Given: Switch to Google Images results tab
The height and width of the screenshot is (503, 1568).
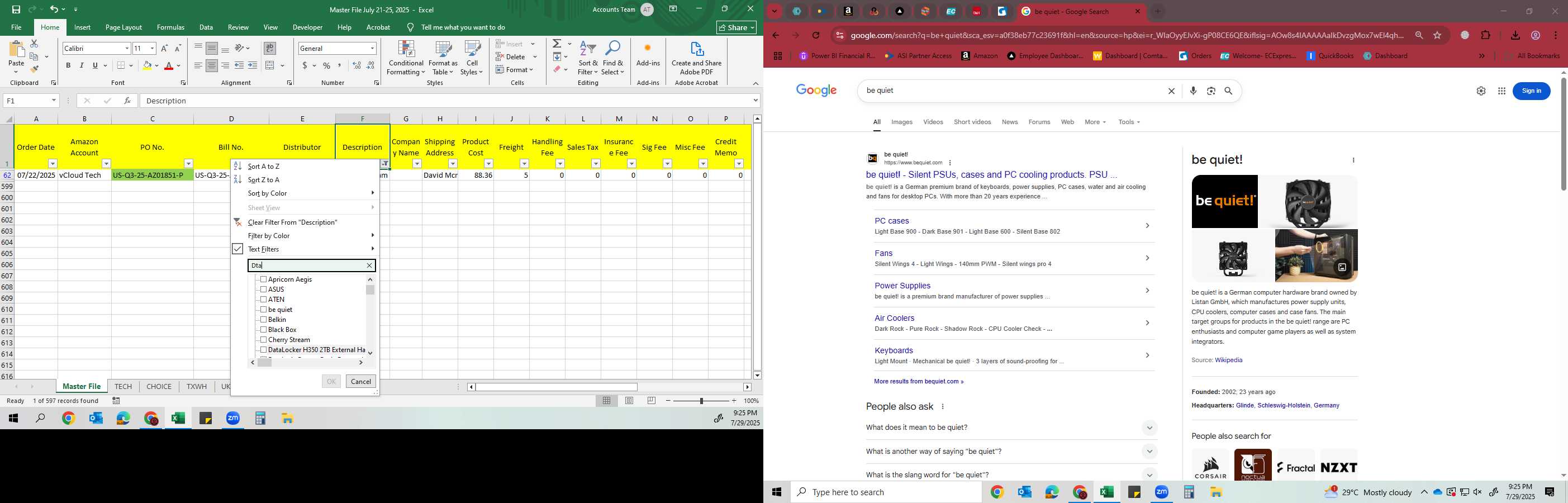Looking at the screenshot, I should [901, 122].
